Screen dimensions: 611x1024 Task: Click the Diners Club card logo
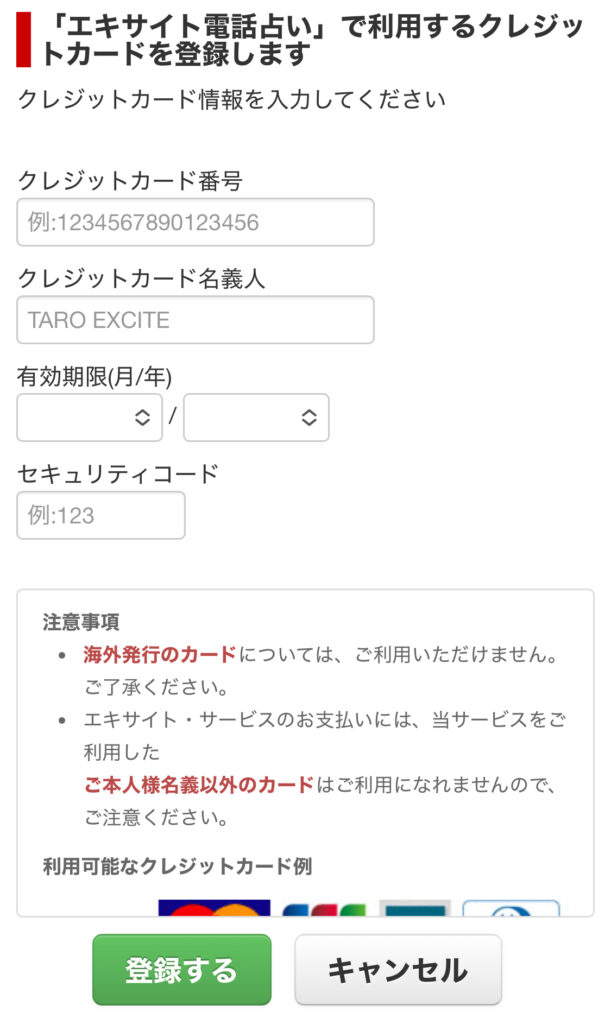(x=511, y=908)
